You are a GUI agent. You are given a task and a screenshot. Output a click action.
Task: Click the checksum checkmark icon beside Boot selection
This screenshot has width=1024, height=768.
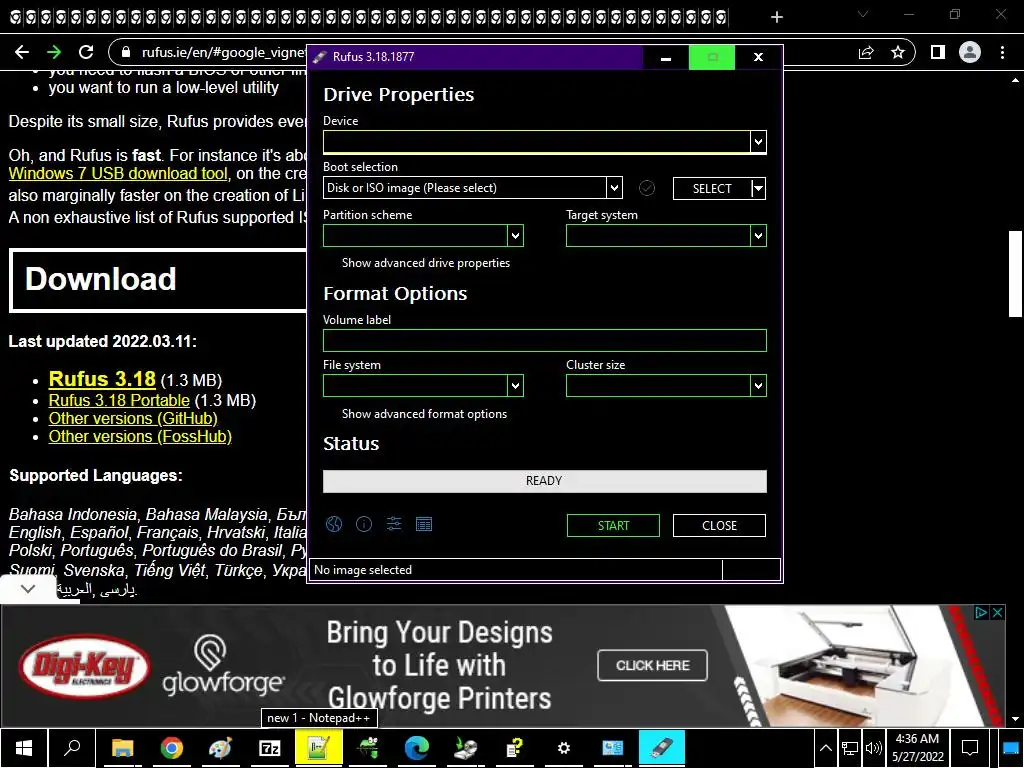pyautogui.click(x=647, y=188)
